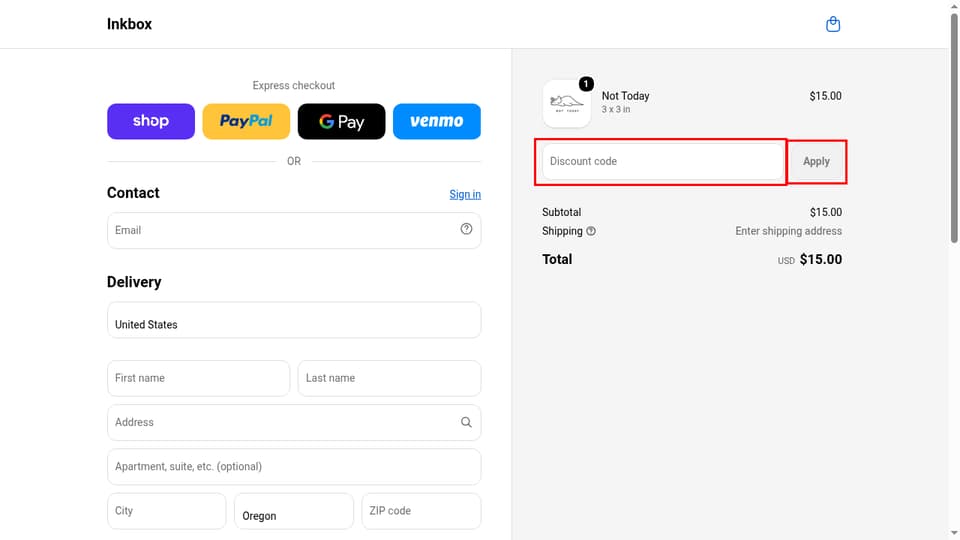This screenshot has height=540, width=960.
Task: Open the United States country dropdown
Action: (294, 320)
